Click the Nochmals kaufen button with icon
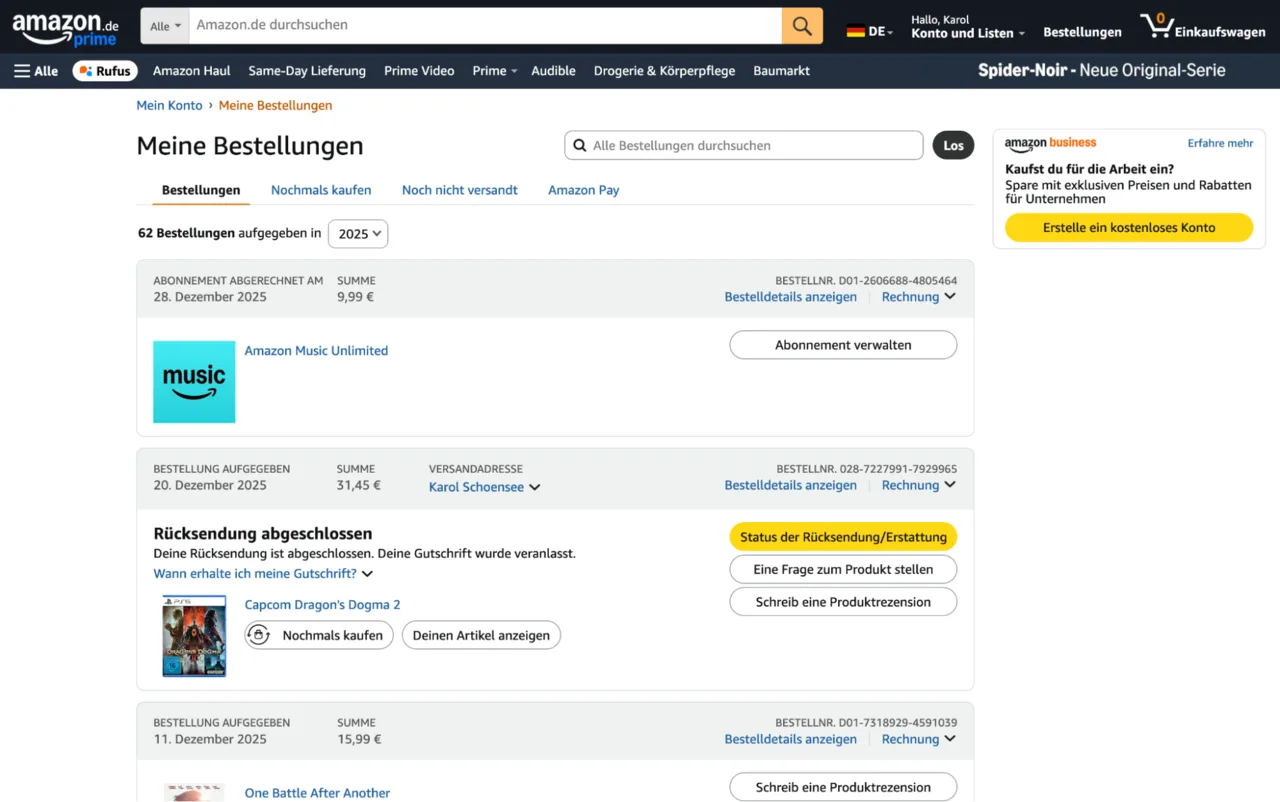This screenshot has height=802, width=1280. click(319, 635)
